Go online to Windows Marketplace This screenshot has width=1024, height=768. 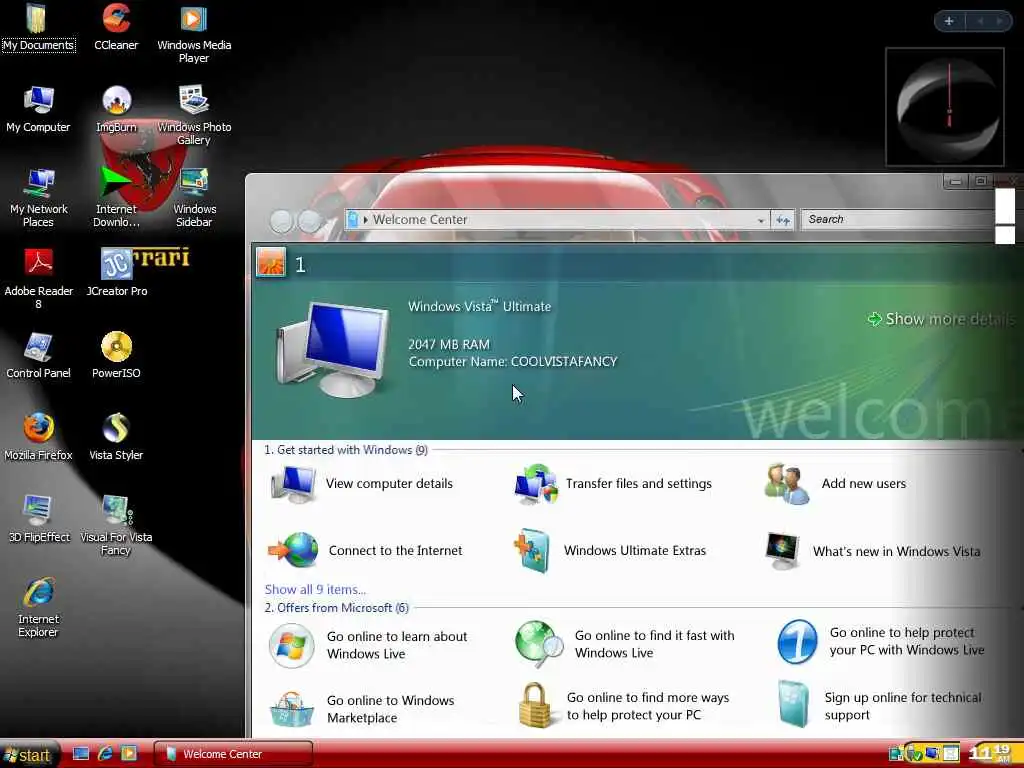click(x=362, y=709)
